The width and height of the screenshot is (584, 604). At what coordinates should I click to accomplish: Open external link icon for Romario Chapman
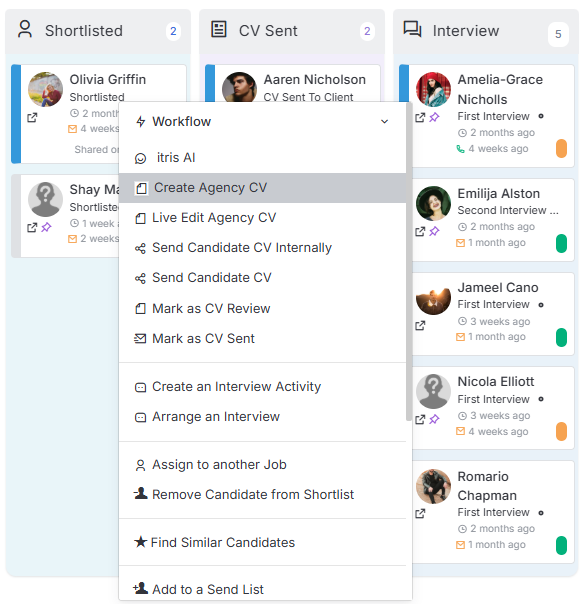coord(420,513)
